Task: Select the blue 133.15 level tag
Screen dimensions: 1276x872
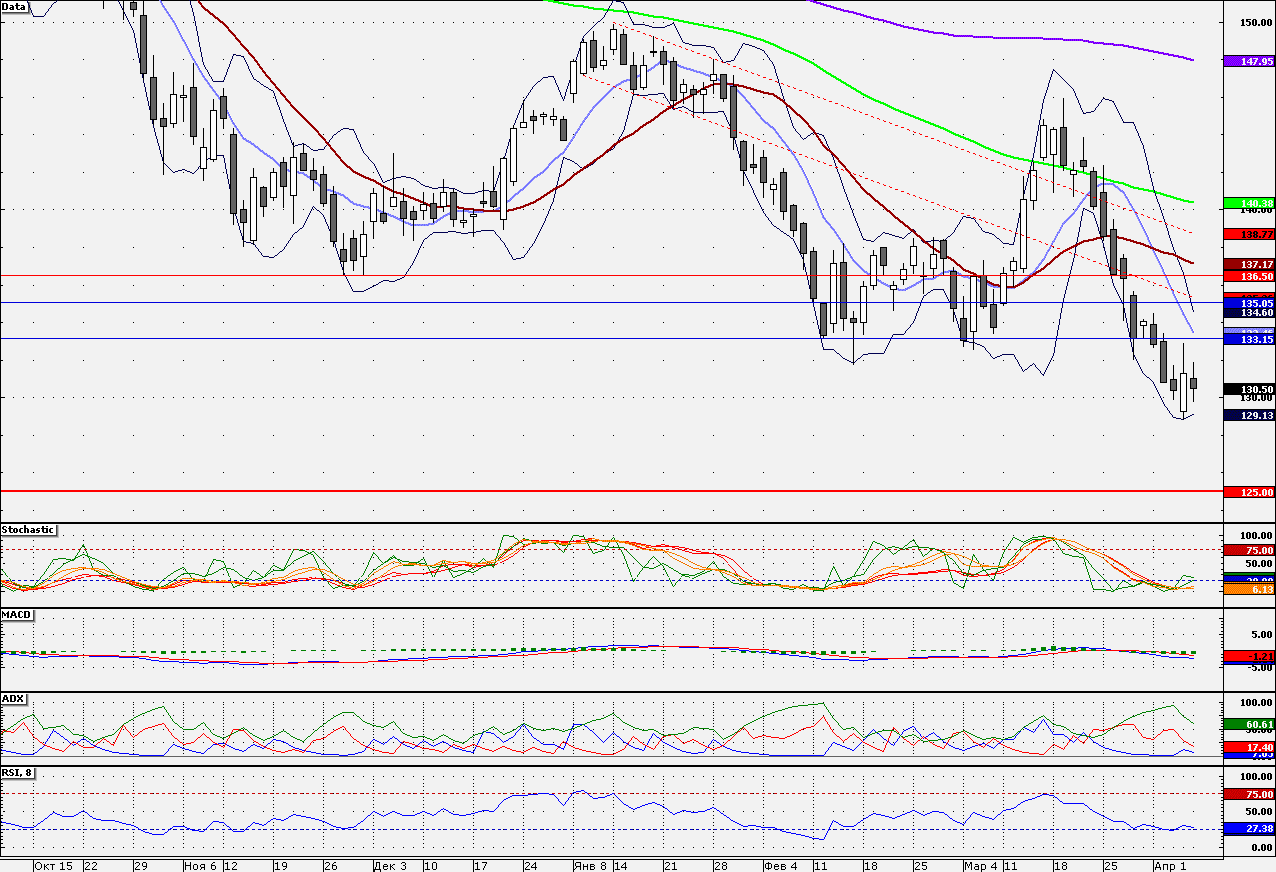Action: (x=1249, y=339)
